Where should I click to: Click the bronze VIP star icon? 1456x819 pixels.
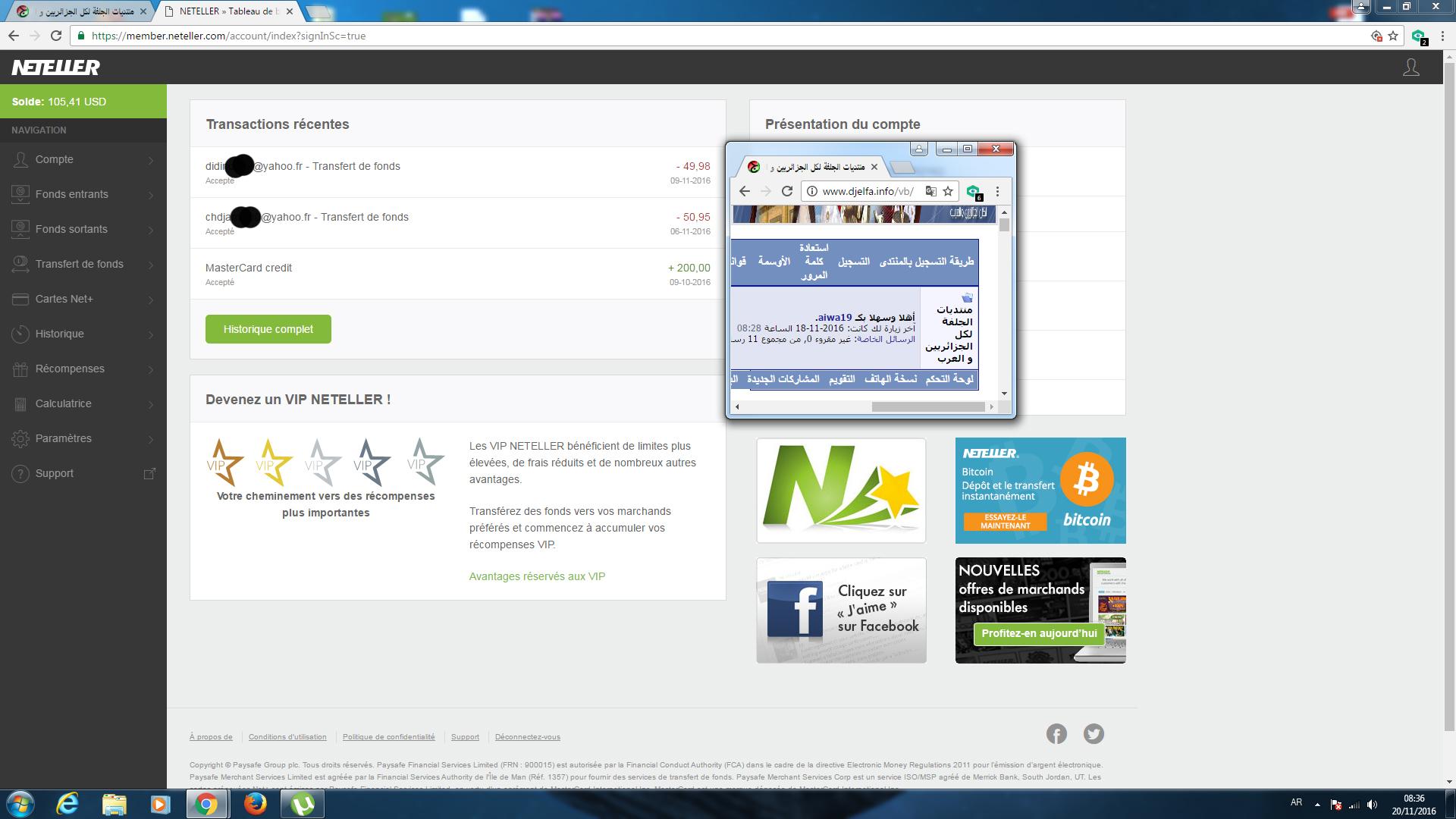coord(225,462)
